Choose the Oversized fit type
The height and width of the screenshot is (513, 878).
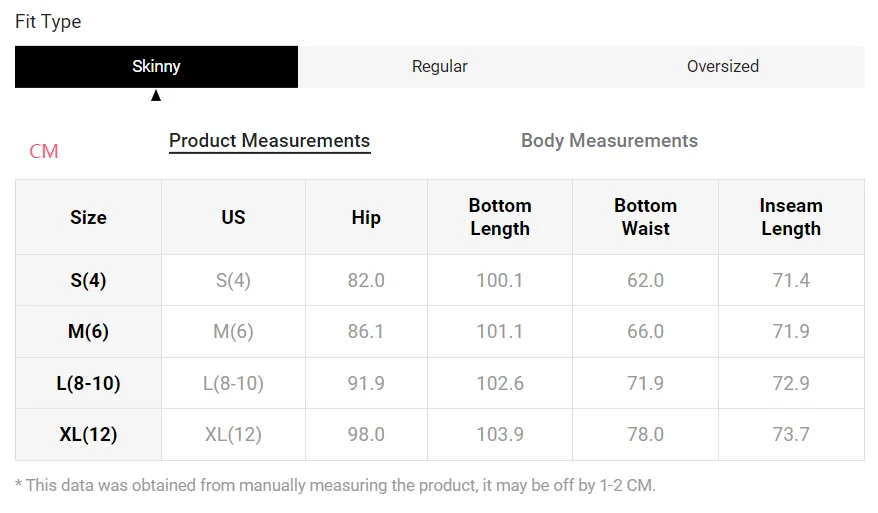tap(723, 67)
